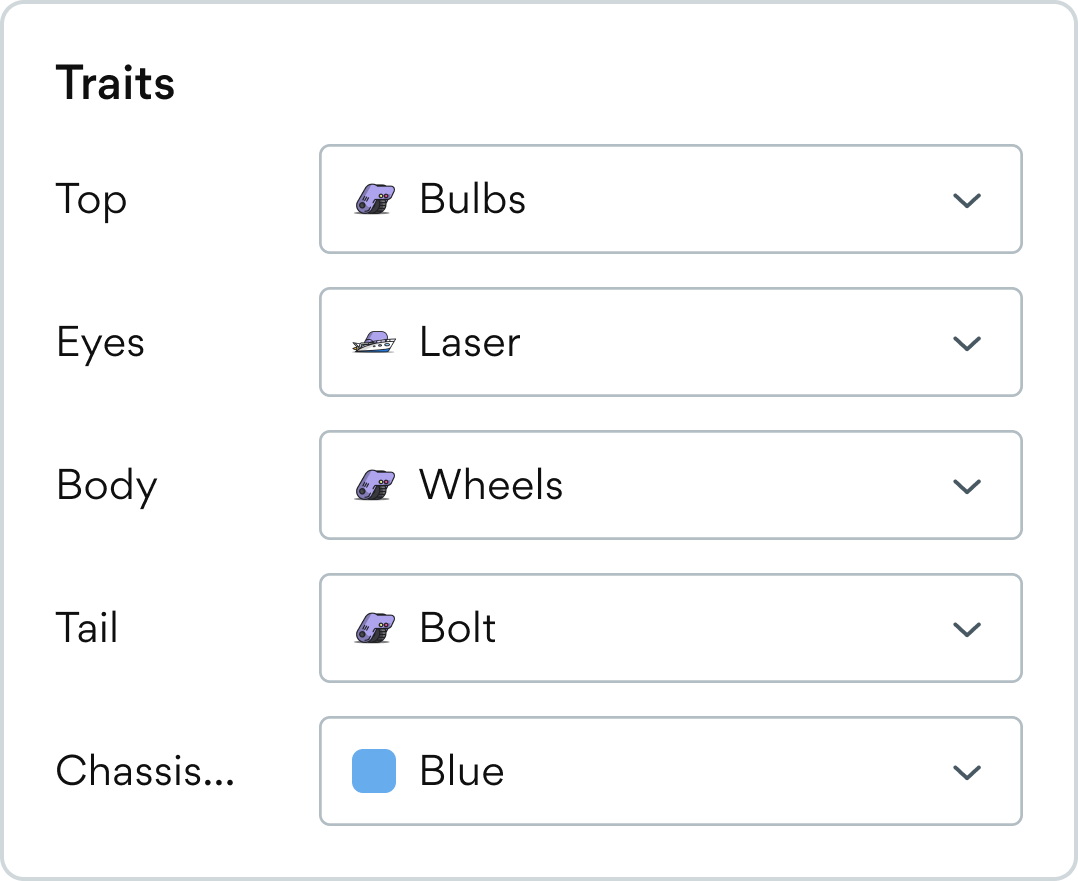Open the Laser selection box

pos(670,343)
